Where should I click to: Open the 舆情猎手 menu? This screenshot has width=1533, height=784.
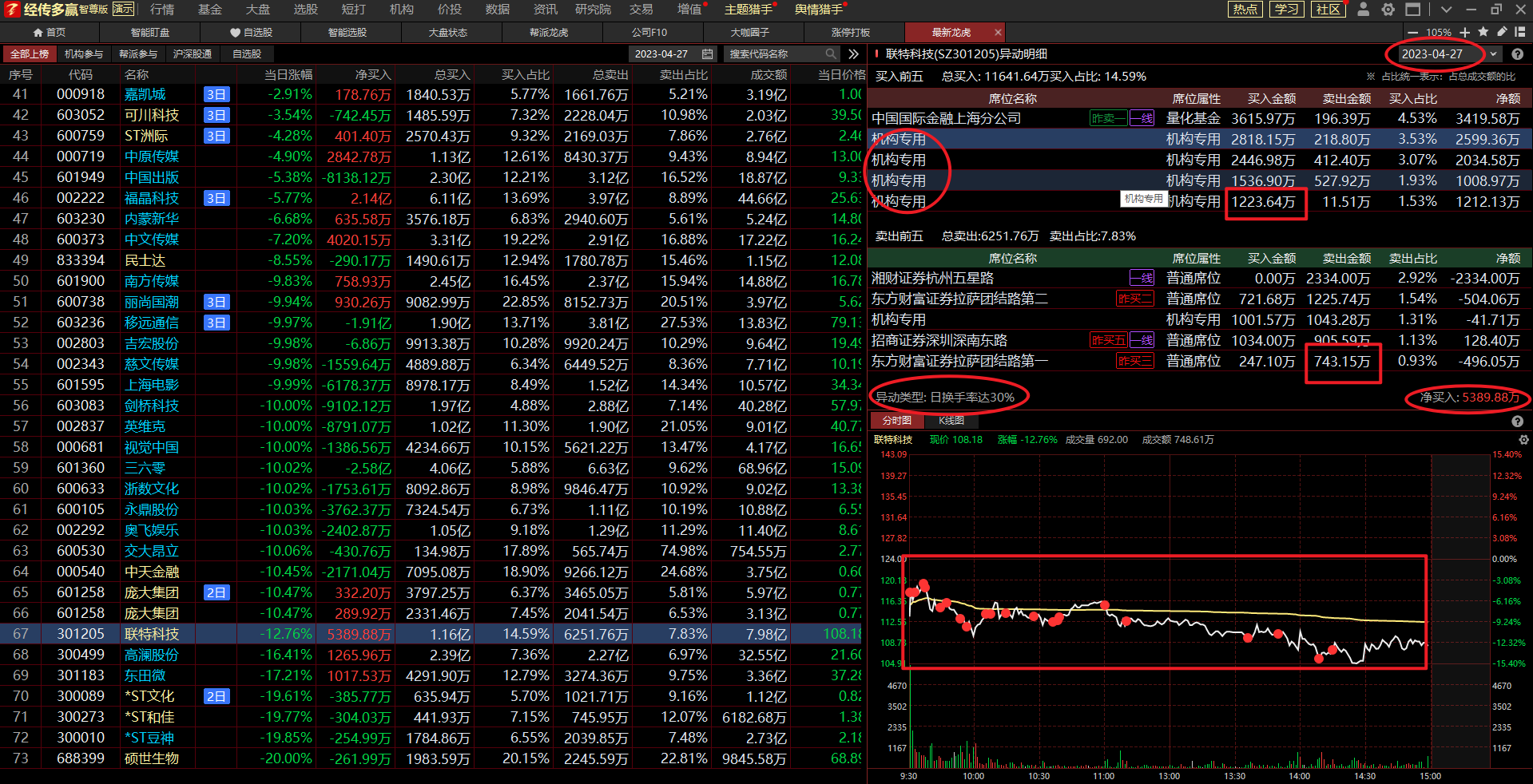point(819,10)
